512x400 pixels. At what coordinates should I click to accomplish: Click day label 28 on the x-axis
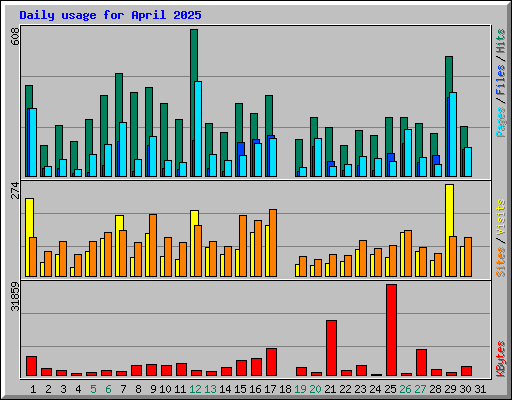tap(435, 389)
